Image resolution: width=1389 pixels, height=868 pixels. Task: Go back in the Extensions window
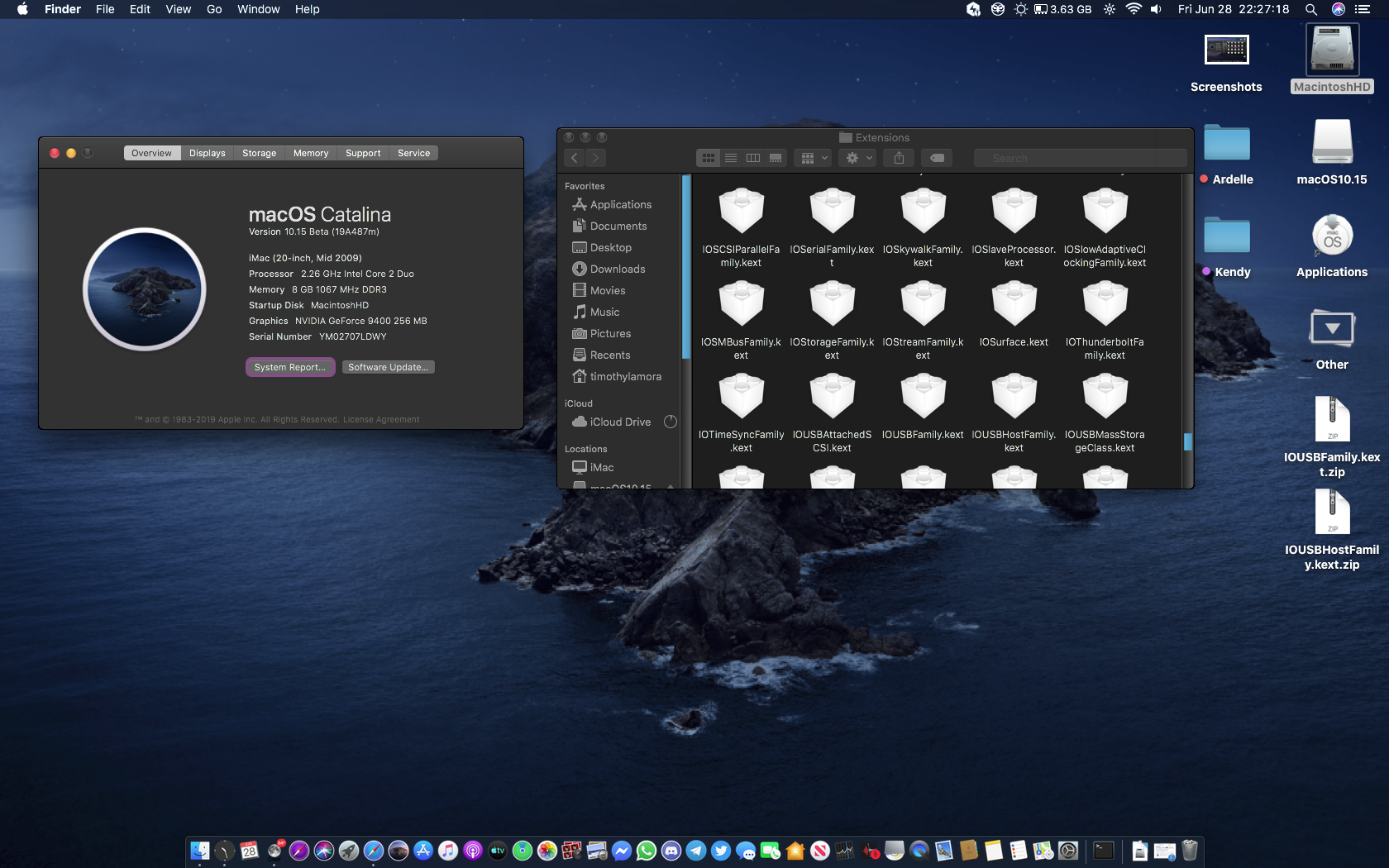click(x=575, y=158)
